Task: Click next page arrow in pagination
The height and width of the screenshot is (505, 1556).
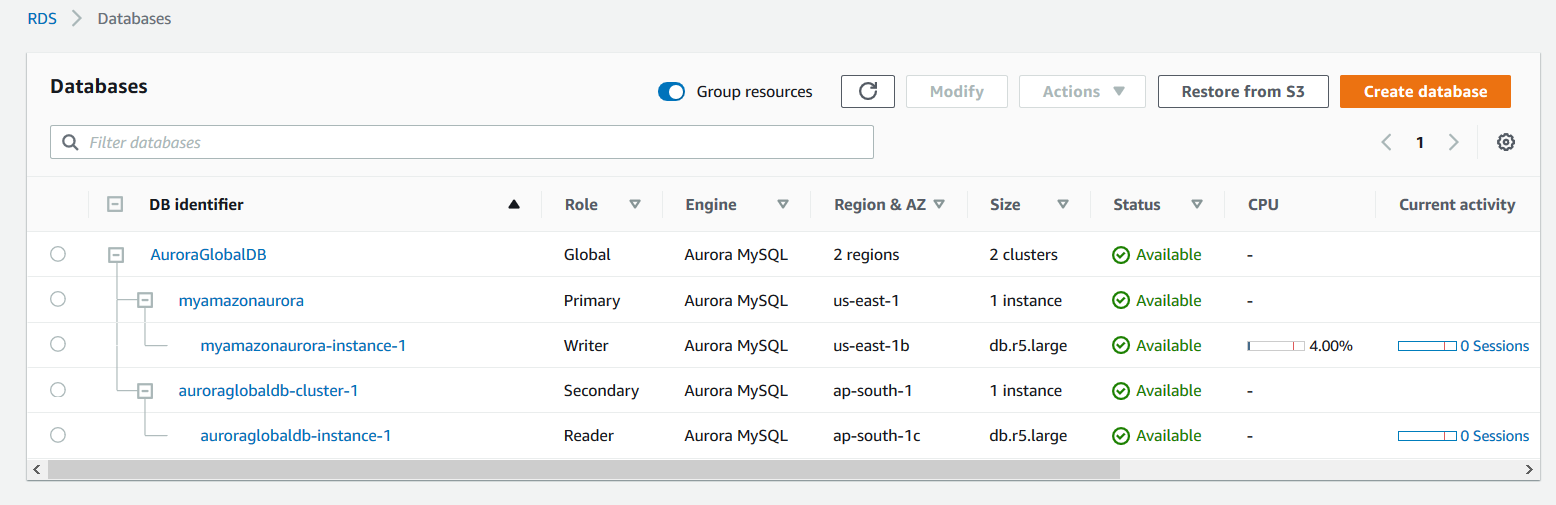Action: (1453, 142)
